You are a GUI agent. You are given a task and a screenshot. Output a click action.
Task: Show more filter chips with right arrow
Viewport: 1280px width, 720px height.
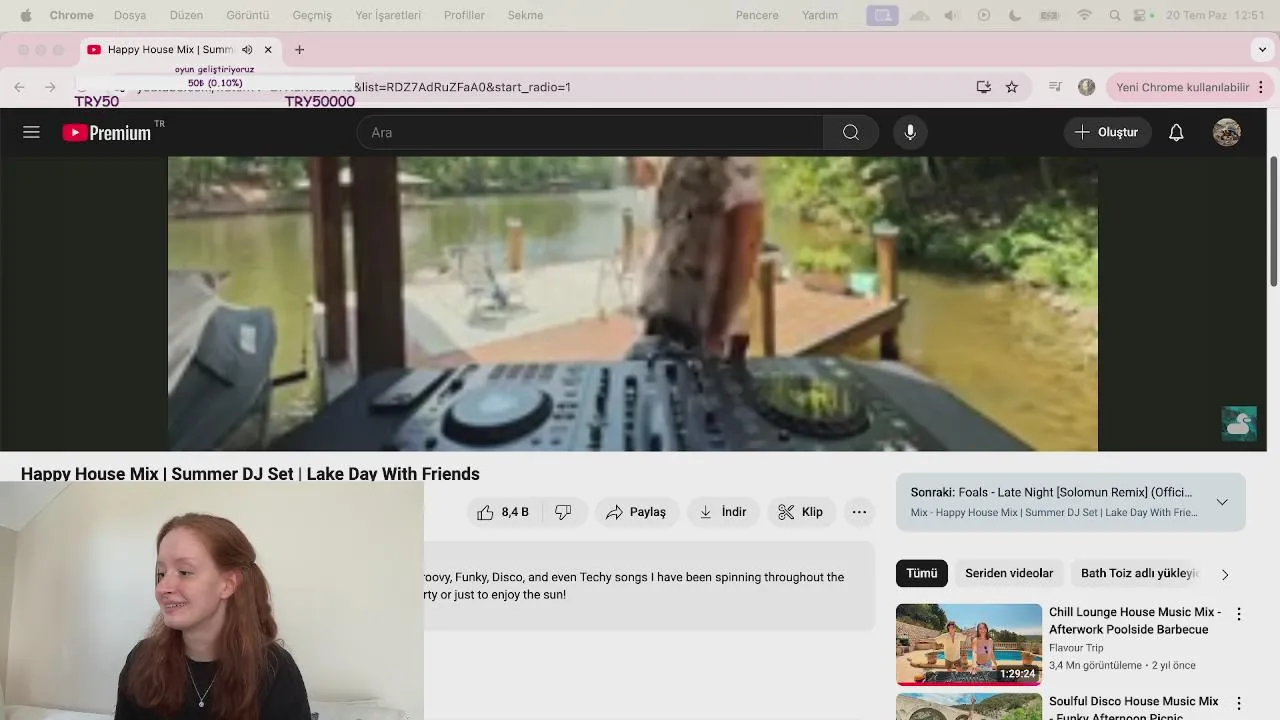[x=1225, y=574]
